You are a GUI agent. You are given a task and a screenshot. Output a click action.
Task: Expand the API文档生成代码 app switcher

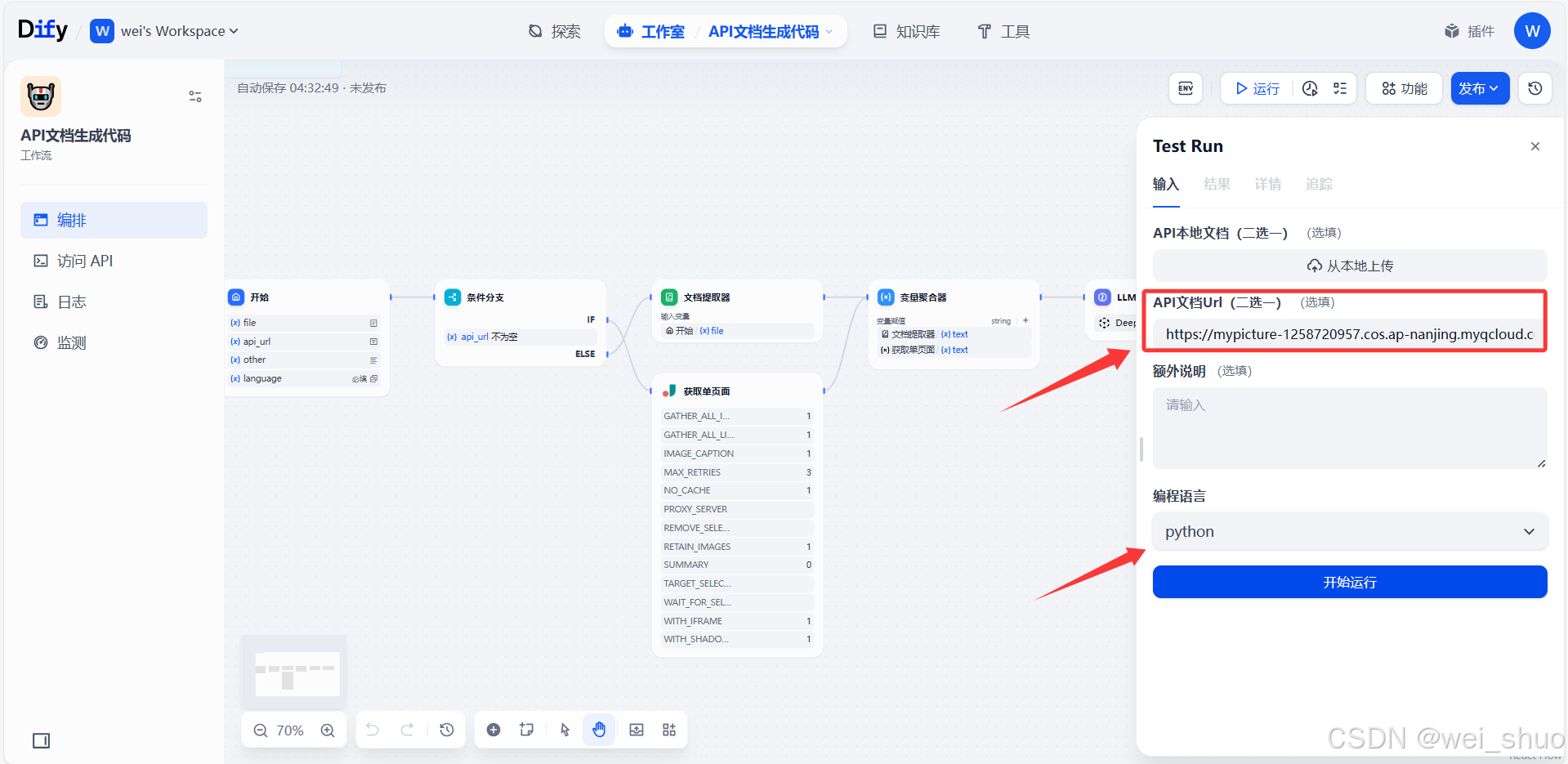click(771, 31)
